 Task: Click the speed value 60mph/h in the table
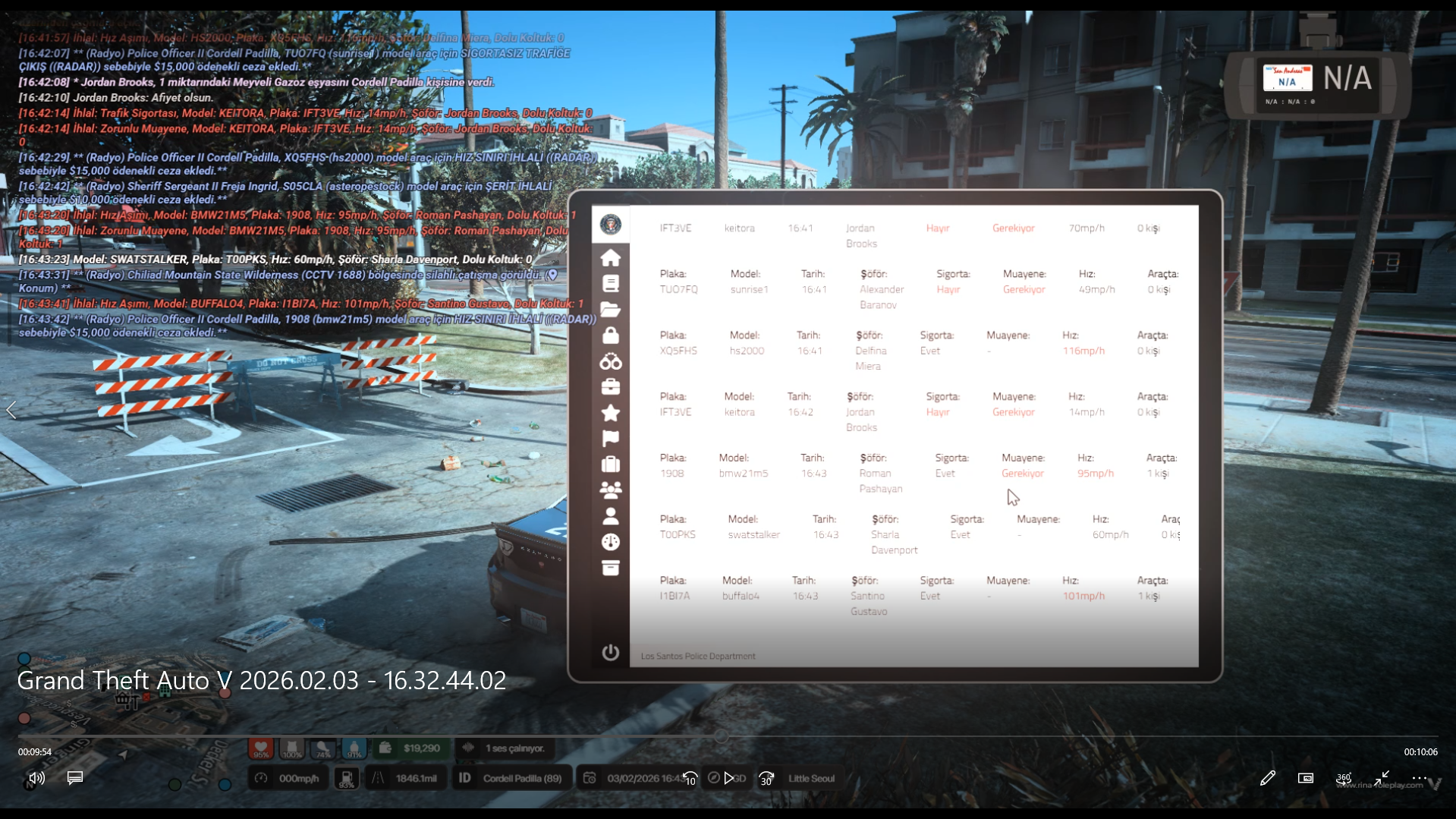[x=1110, y=535]
